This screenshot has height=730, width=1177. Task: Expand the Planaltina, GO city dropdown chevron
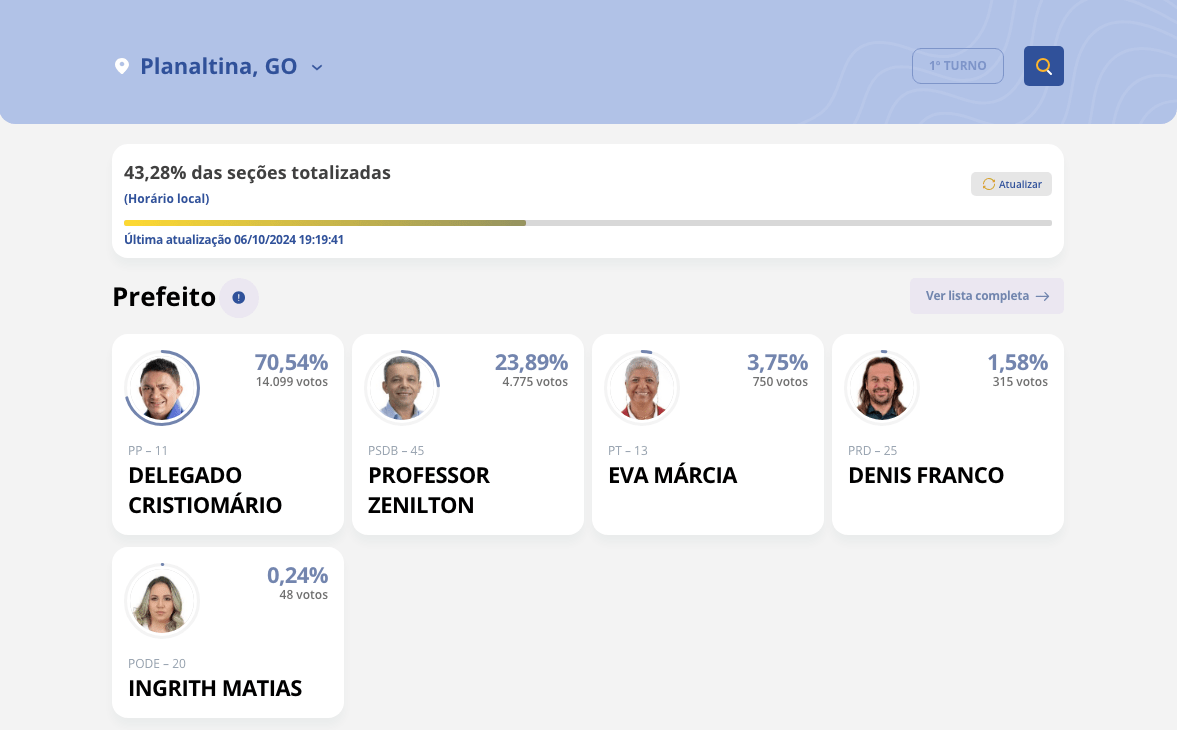[x=317, y=68]
